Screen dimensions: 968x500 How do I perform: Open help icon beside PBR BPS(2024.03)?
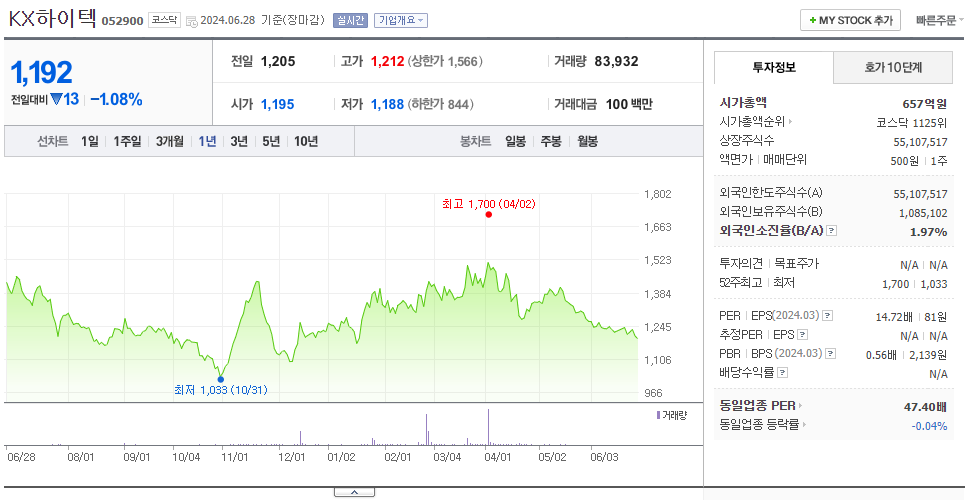(831, 354)
